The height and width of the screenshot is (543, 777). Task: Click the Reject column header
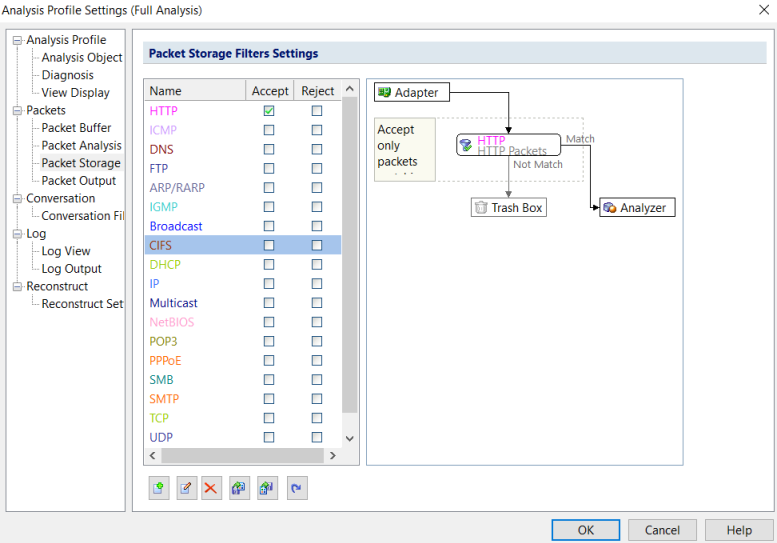[318, 91]
